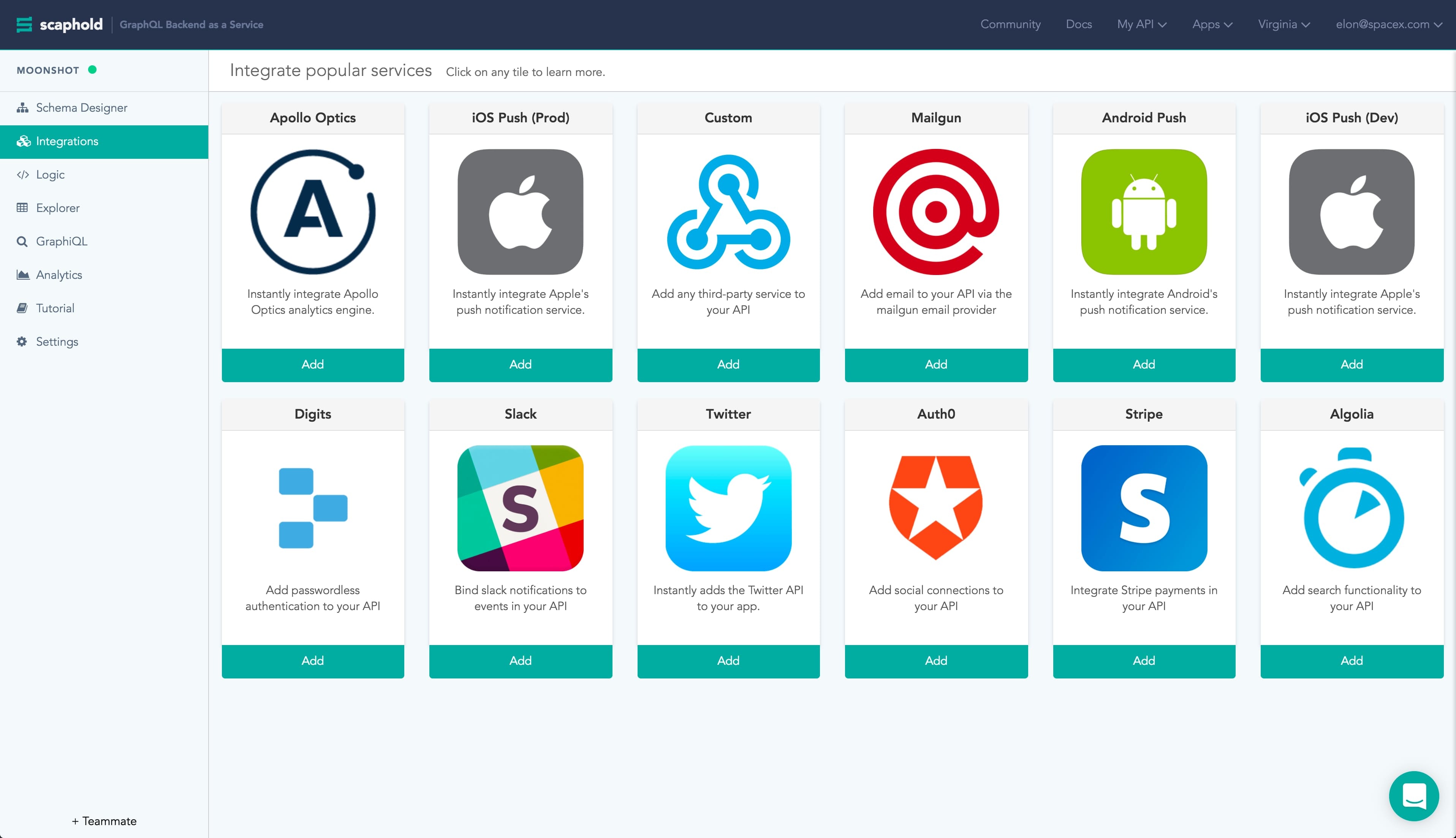Click the Mailgun red at-sign icon
The width and height of the screenshot is (1456, 838).
936,211
